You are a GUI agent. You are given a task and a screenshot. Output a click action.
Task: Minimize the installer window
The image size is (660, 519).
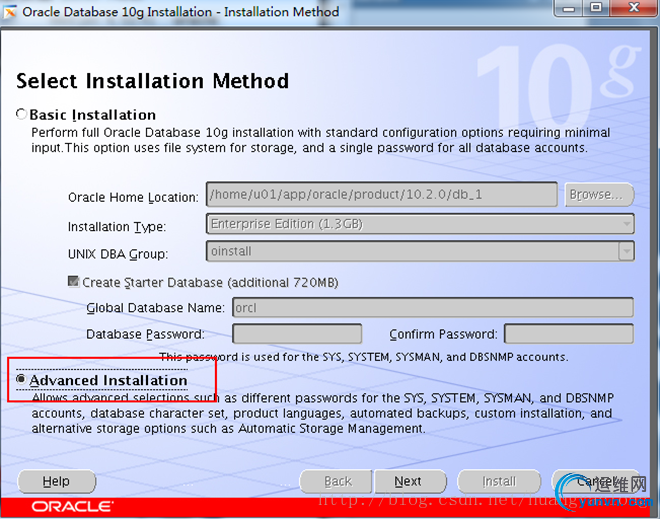tap(569, 8)
